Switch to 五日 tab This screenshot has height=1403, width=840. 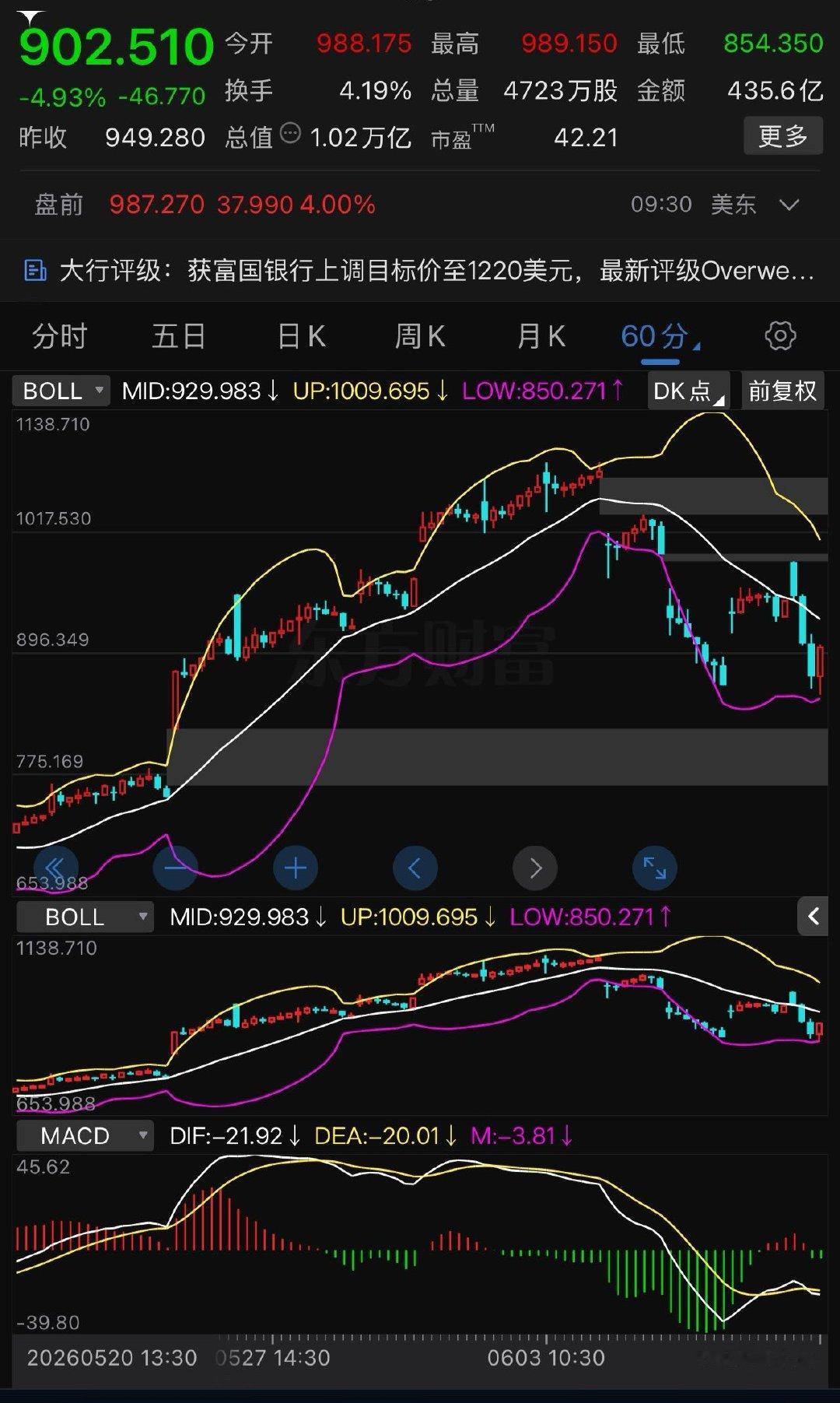click(179, 337)
